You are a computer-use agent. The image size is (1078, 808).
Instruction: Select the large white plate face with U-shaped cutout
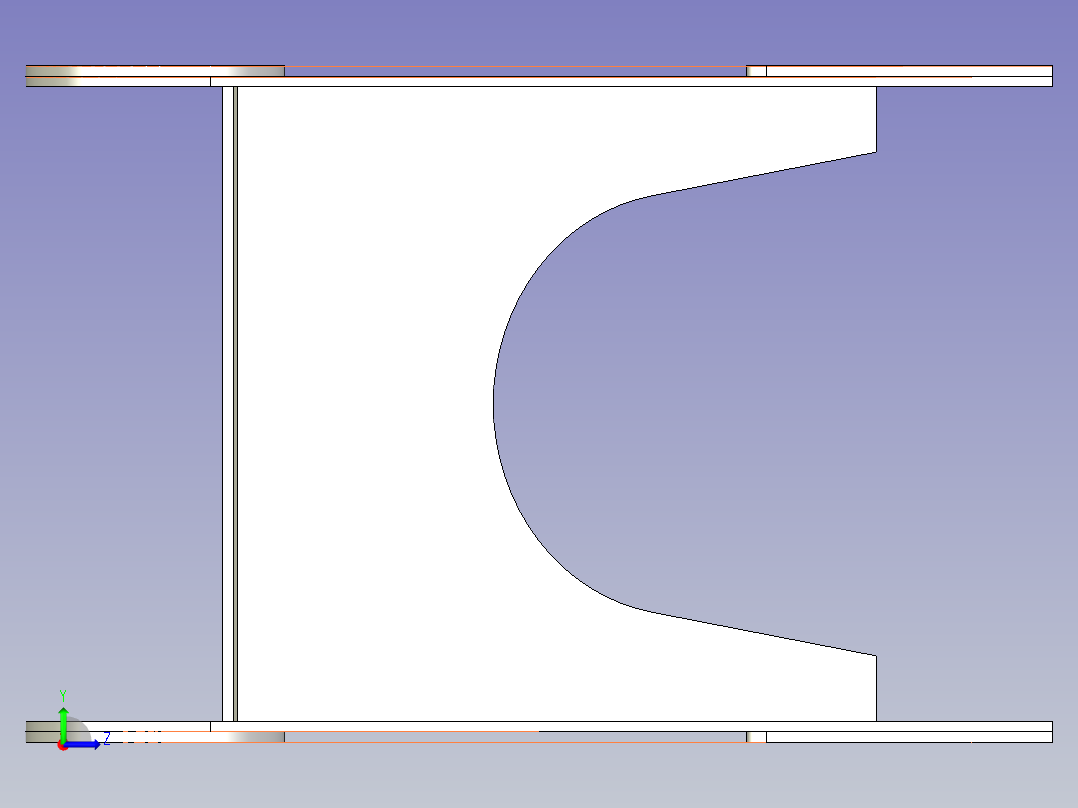(x=364, y=404)
